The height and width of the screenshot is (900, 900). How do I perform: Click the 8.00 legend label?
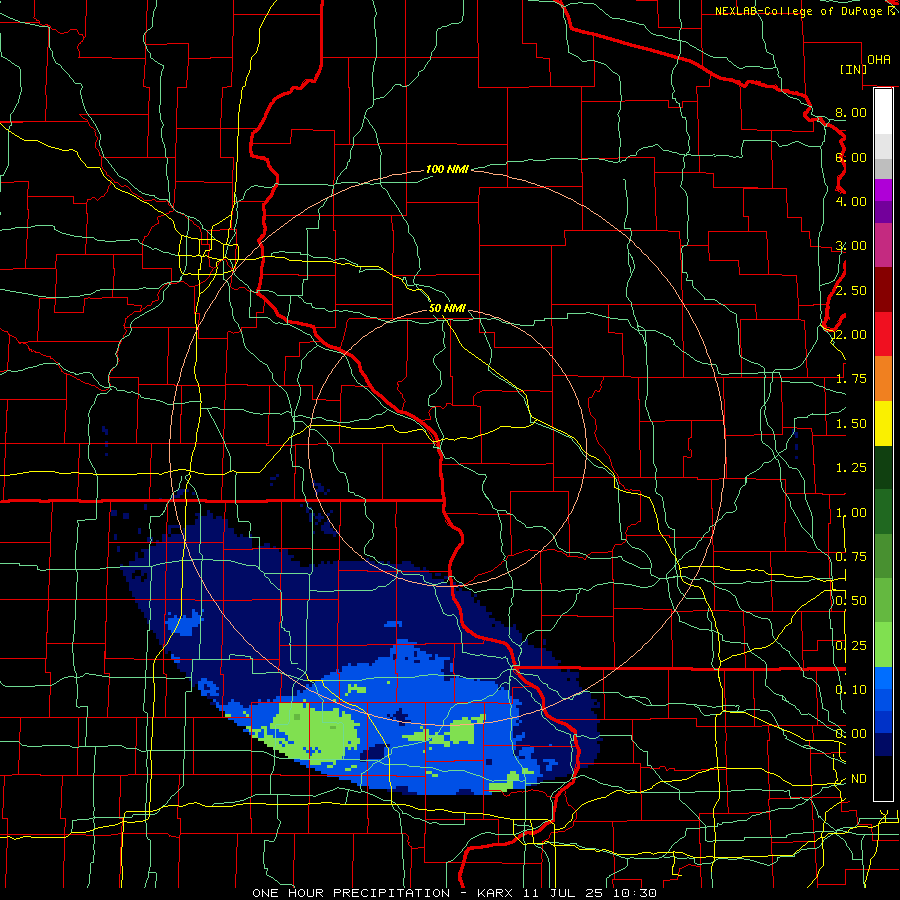tap(851, 112)
